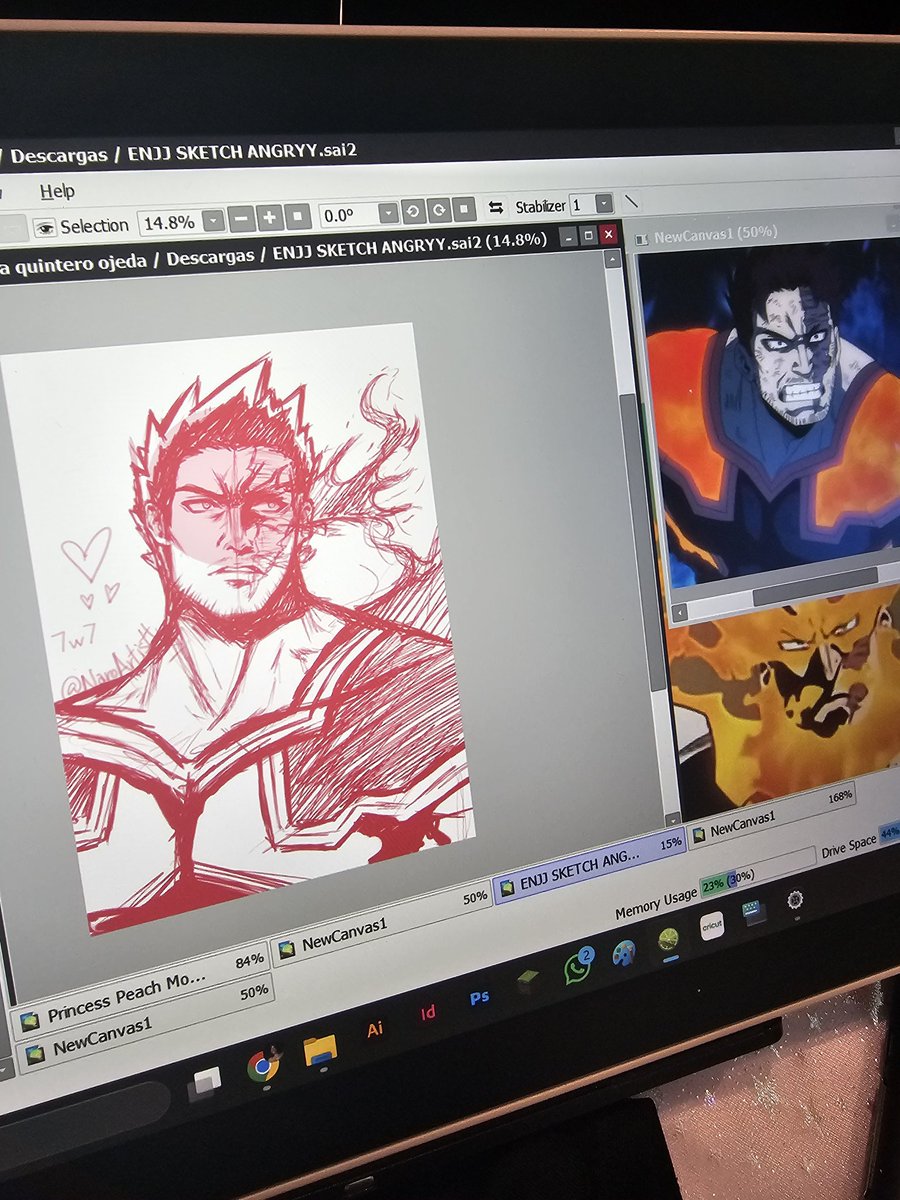Open the paint palette app on taskbar
Viewport: 900px width, 1200px height.
[x=624, y=954]
